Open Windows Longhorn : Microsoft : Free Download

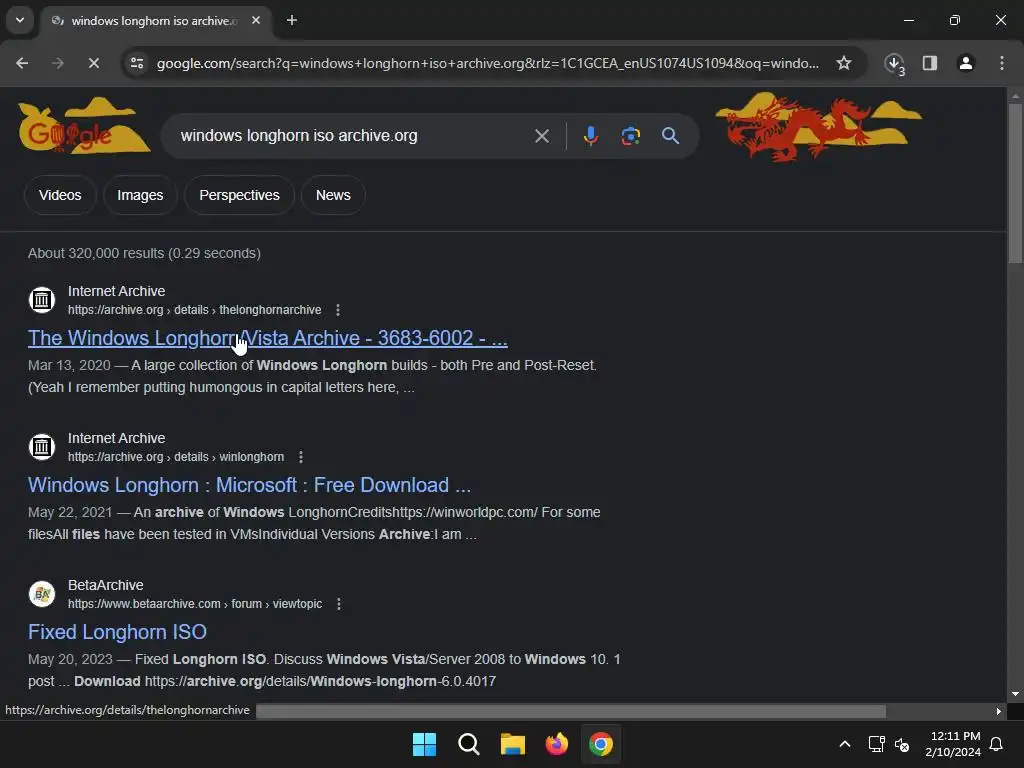249,485
